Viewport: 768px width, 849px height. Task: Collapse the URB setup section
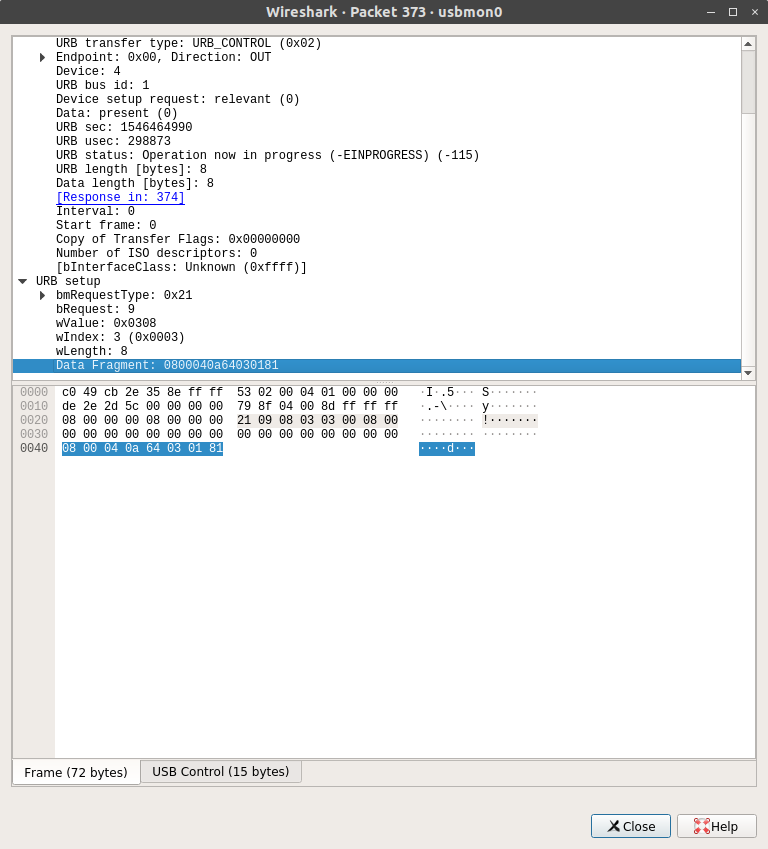click(x=23, y=281)
